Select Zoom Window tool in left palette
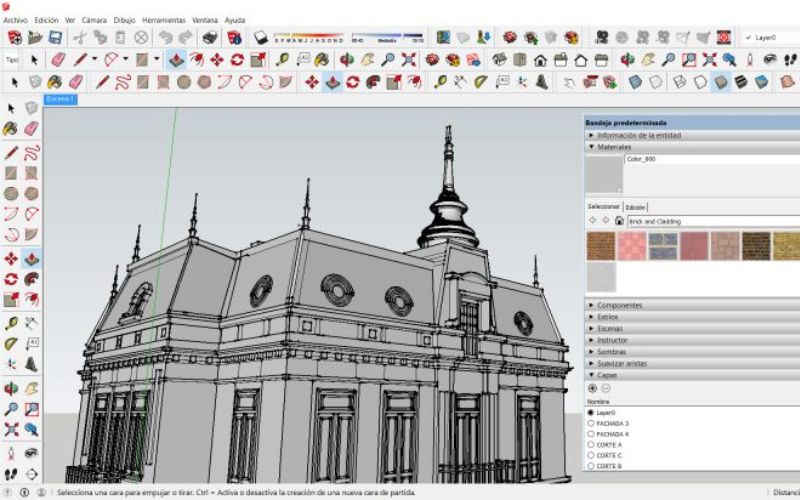This screenshot has height=500, width=800. (x=32, y=409)
